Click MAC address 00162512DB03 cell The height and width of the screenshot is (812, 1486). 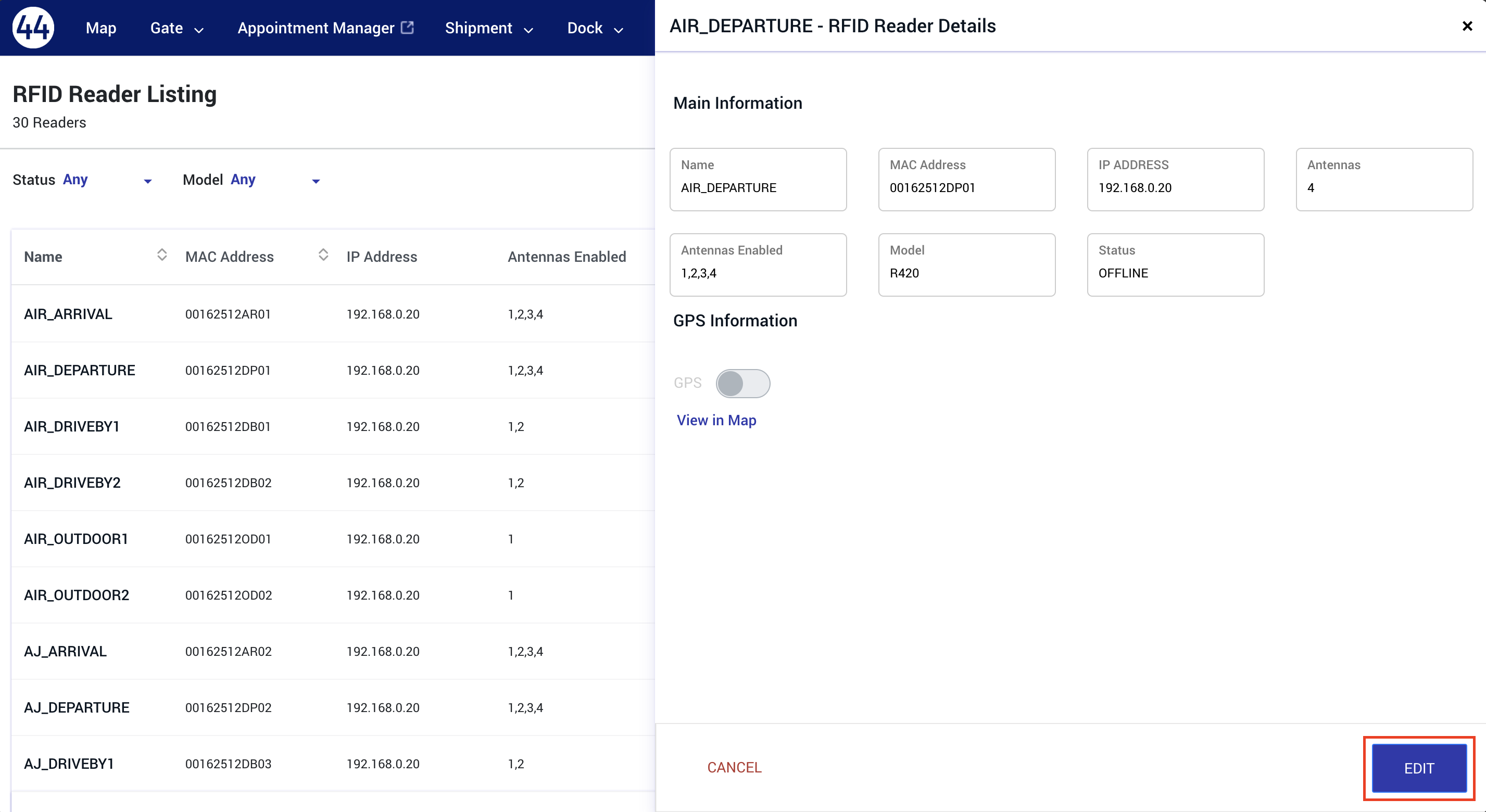tap(228, 764)
